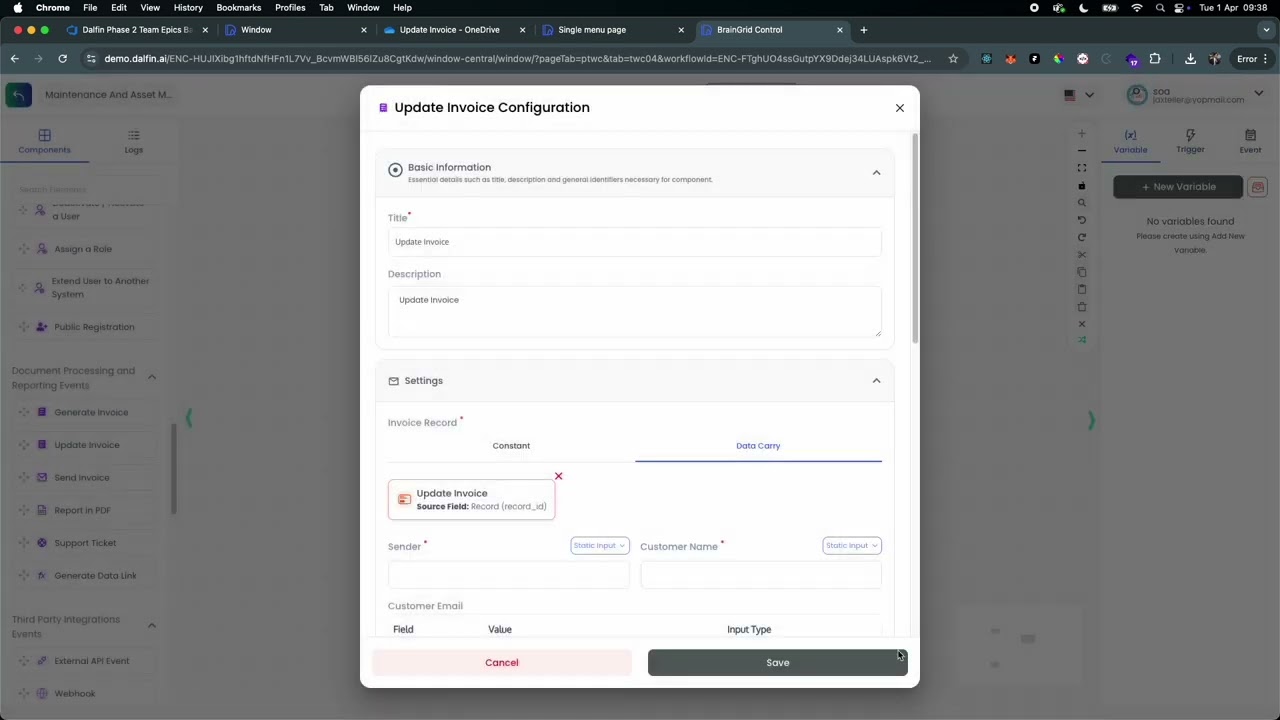This screenshot has width=1280, height=720.
Task: Click the paste clipboard icon
Action: pyautogui.click(x=1081, y=290)
